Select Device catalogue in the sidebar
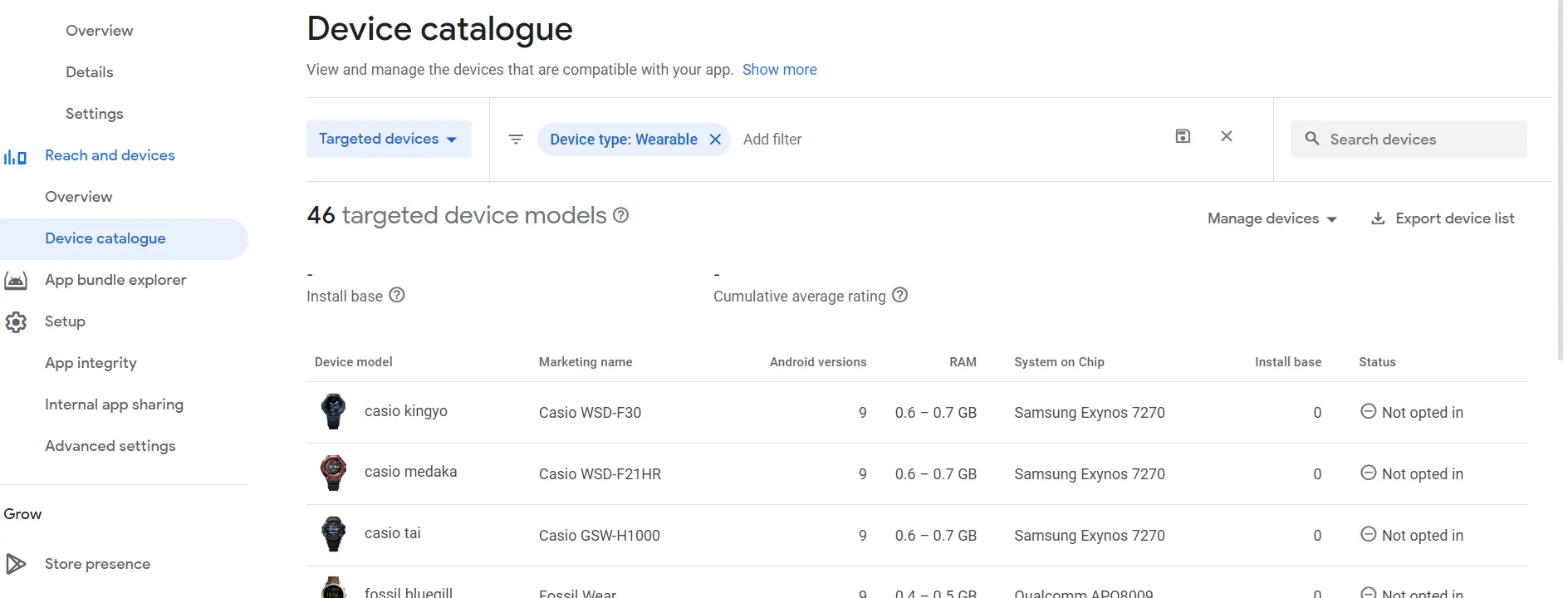Screen dimensions: 1568x598 124,239
